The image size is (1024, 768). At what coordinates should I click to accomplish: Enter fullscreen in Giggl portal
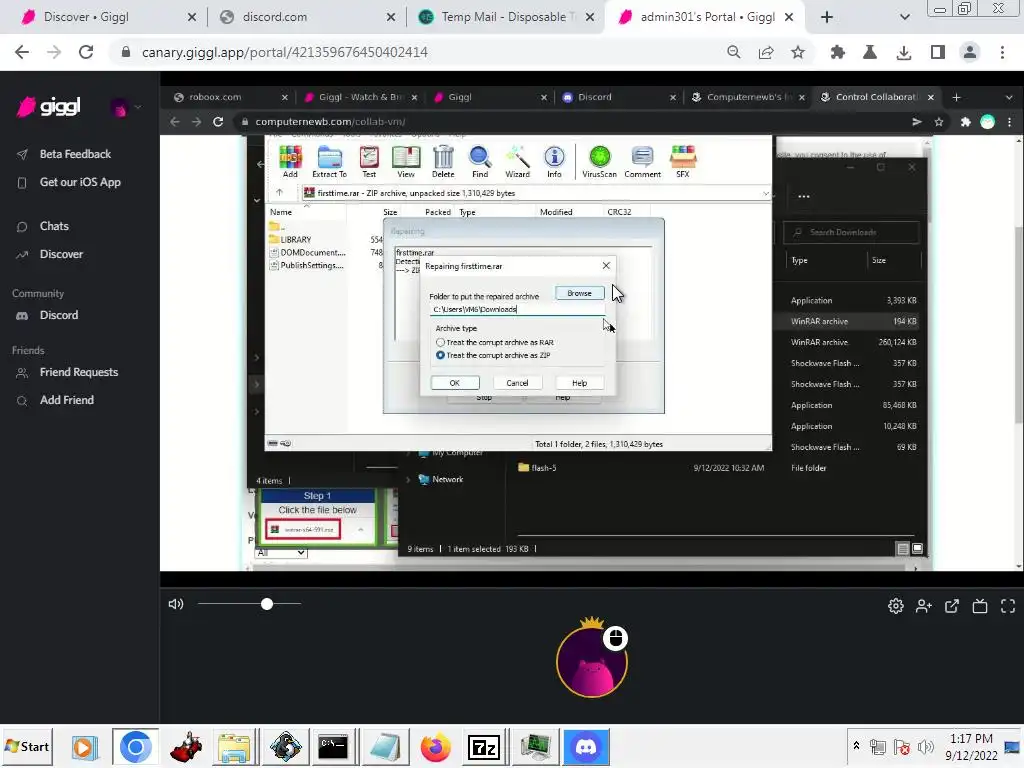[x=1008, y=606]
